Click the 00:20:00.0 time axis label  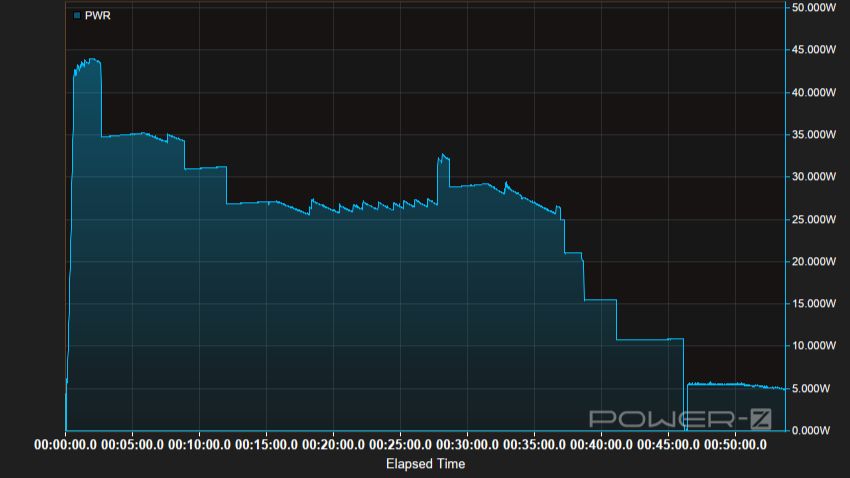(x=334, y=445)
